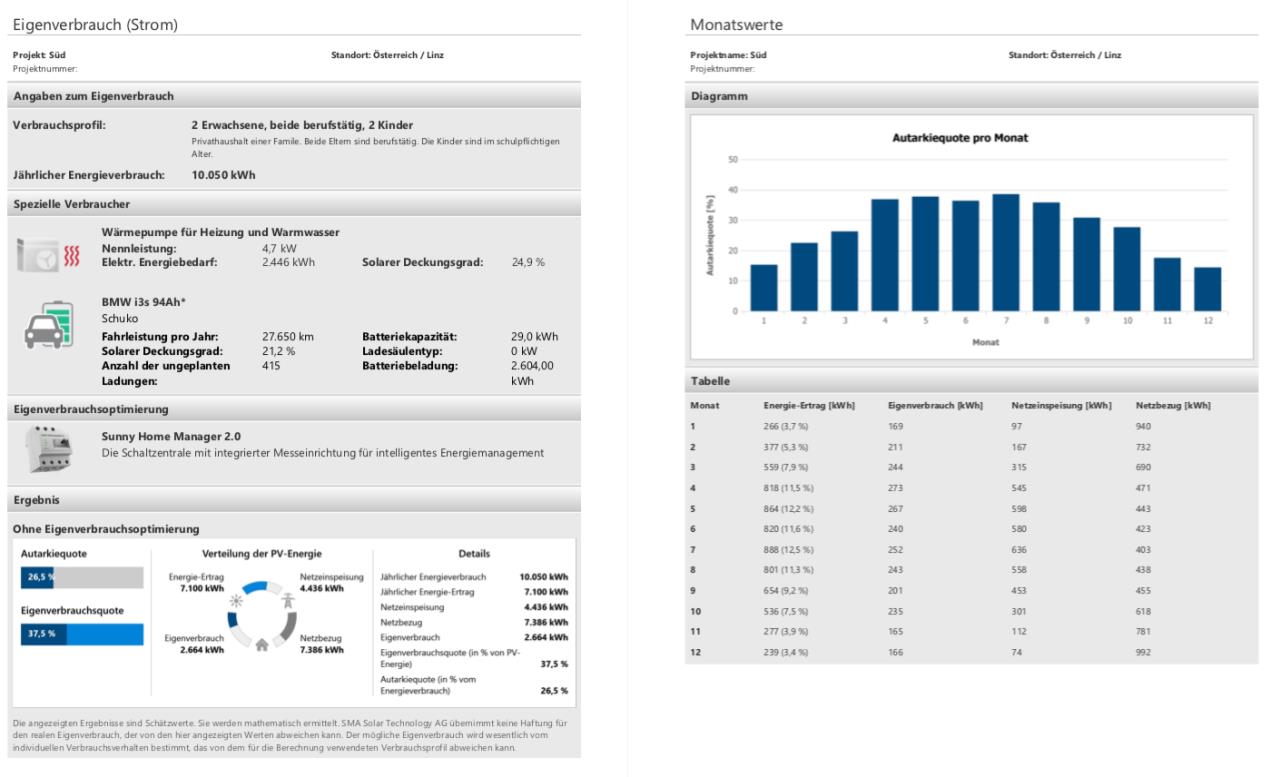The image size is (1280, 777).
Task: Click the chart bar for month 10
Action: click(1127, 270)
